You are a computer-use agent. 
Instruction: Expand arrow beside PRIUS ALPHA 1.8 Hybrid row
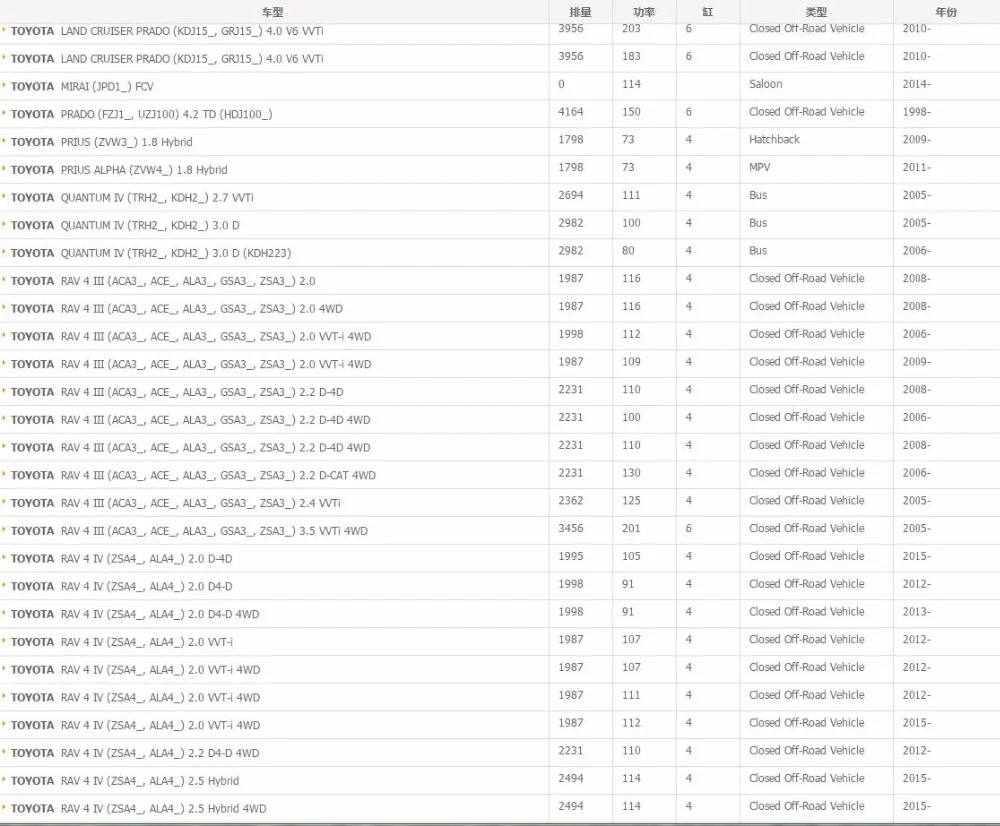[x=4, y=168]
